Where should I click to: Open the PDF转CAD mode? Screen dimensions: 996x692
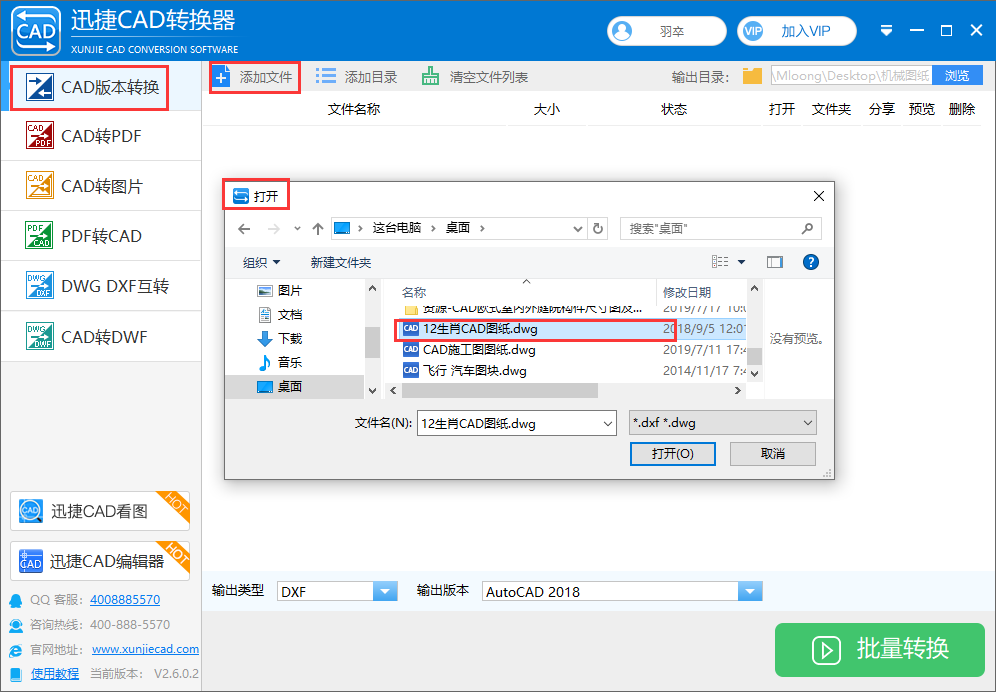(x=101, y=236)
